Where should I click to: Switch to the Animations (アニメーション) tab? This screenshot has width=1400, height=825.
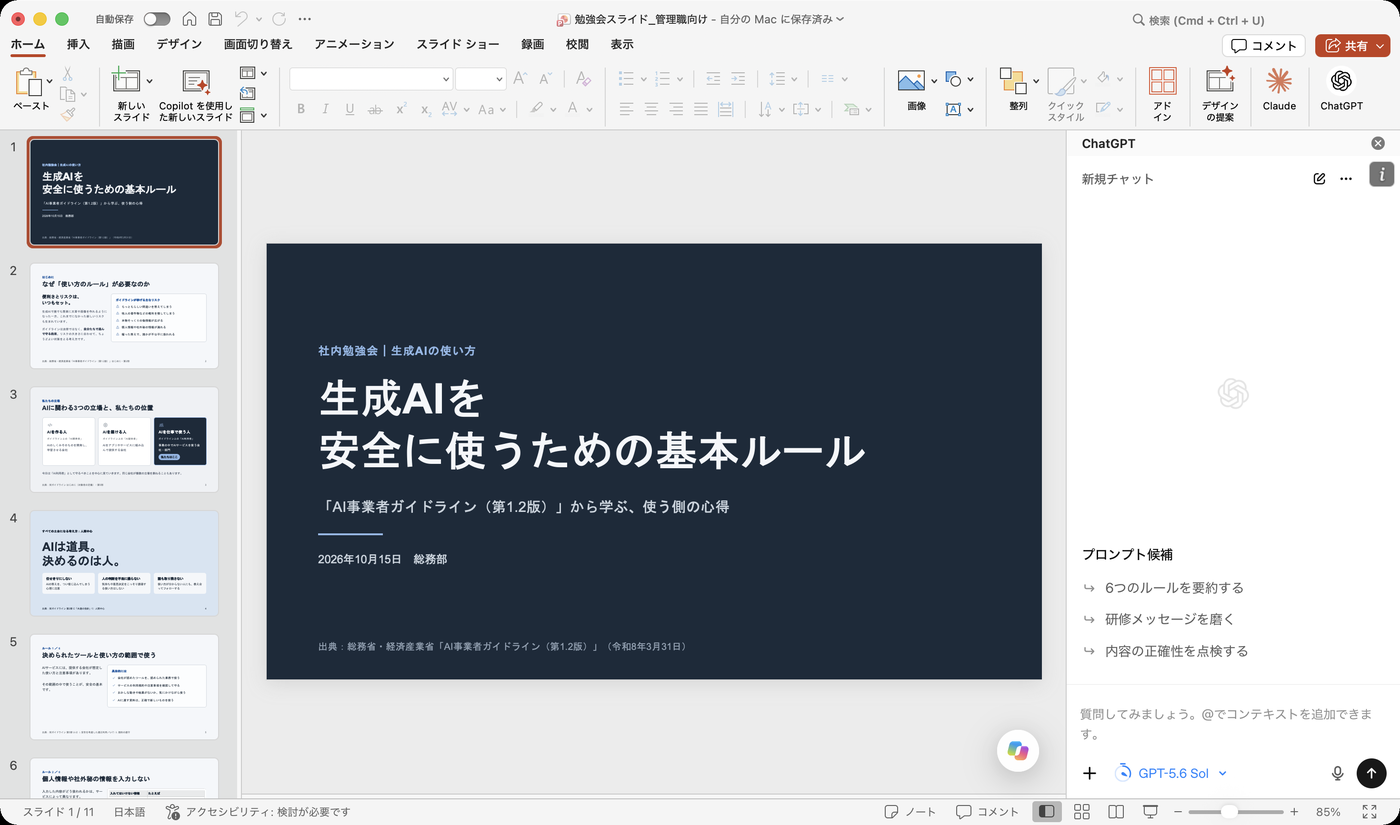tap(354, 44)
